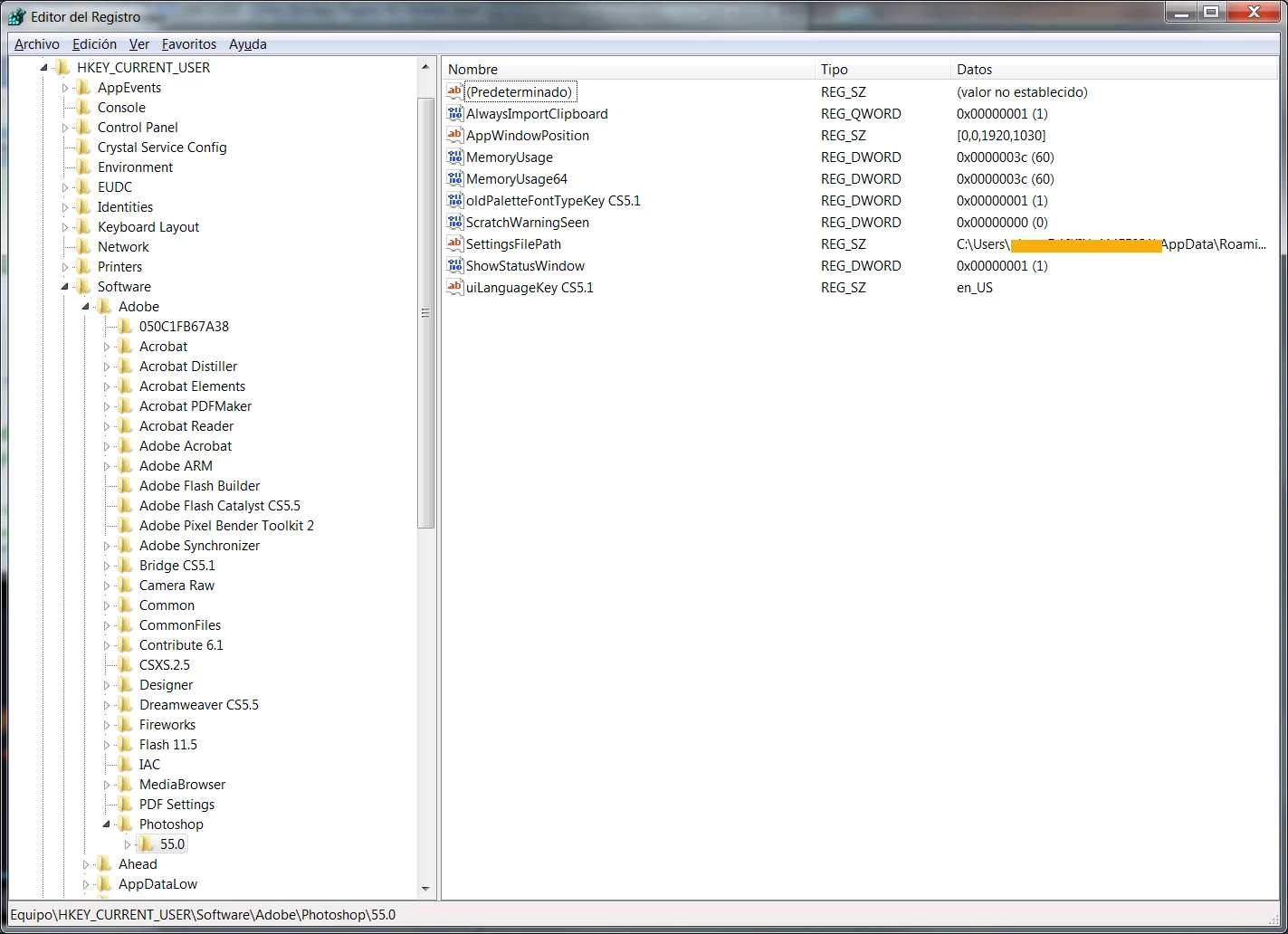Click the 55.0 open folder icon
This screenshot has height=934, width=1288.
(x=147, y=844)
